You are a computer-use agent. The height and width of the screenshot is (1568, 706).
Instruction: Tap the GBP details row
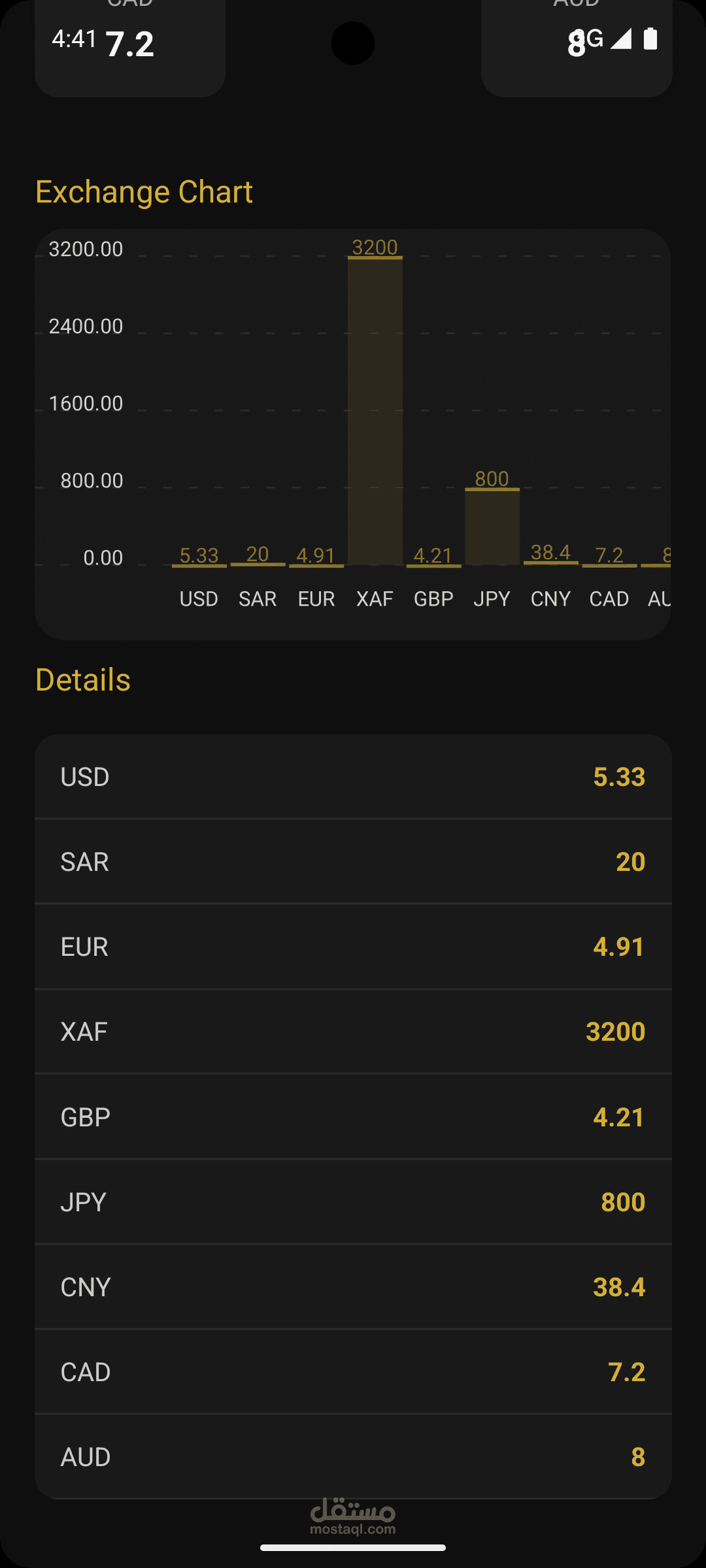(353, 1117)
